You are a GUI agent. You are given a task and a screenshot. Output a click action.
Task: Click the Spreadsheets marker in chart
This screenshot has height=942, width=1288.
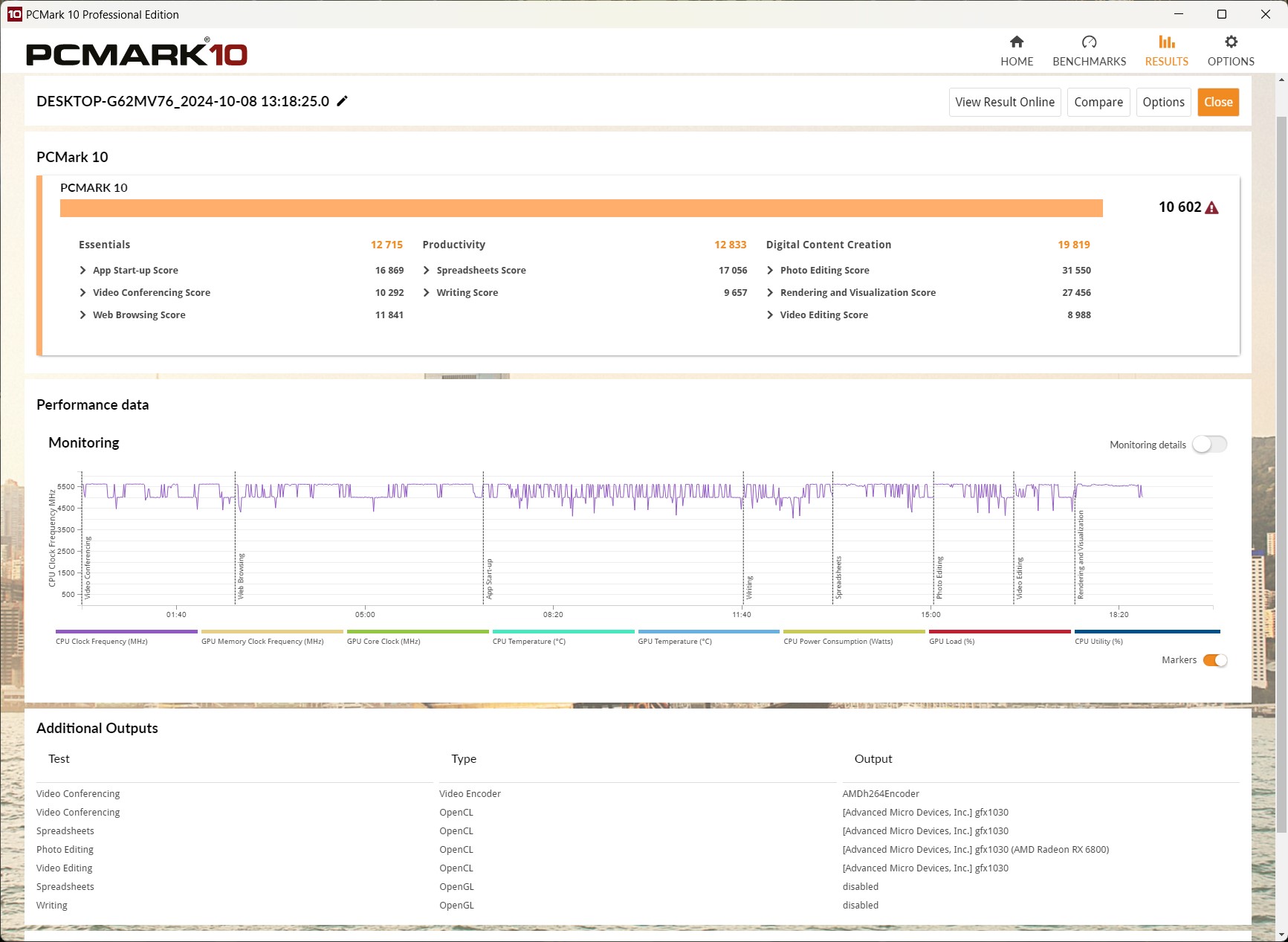[838, 577]
